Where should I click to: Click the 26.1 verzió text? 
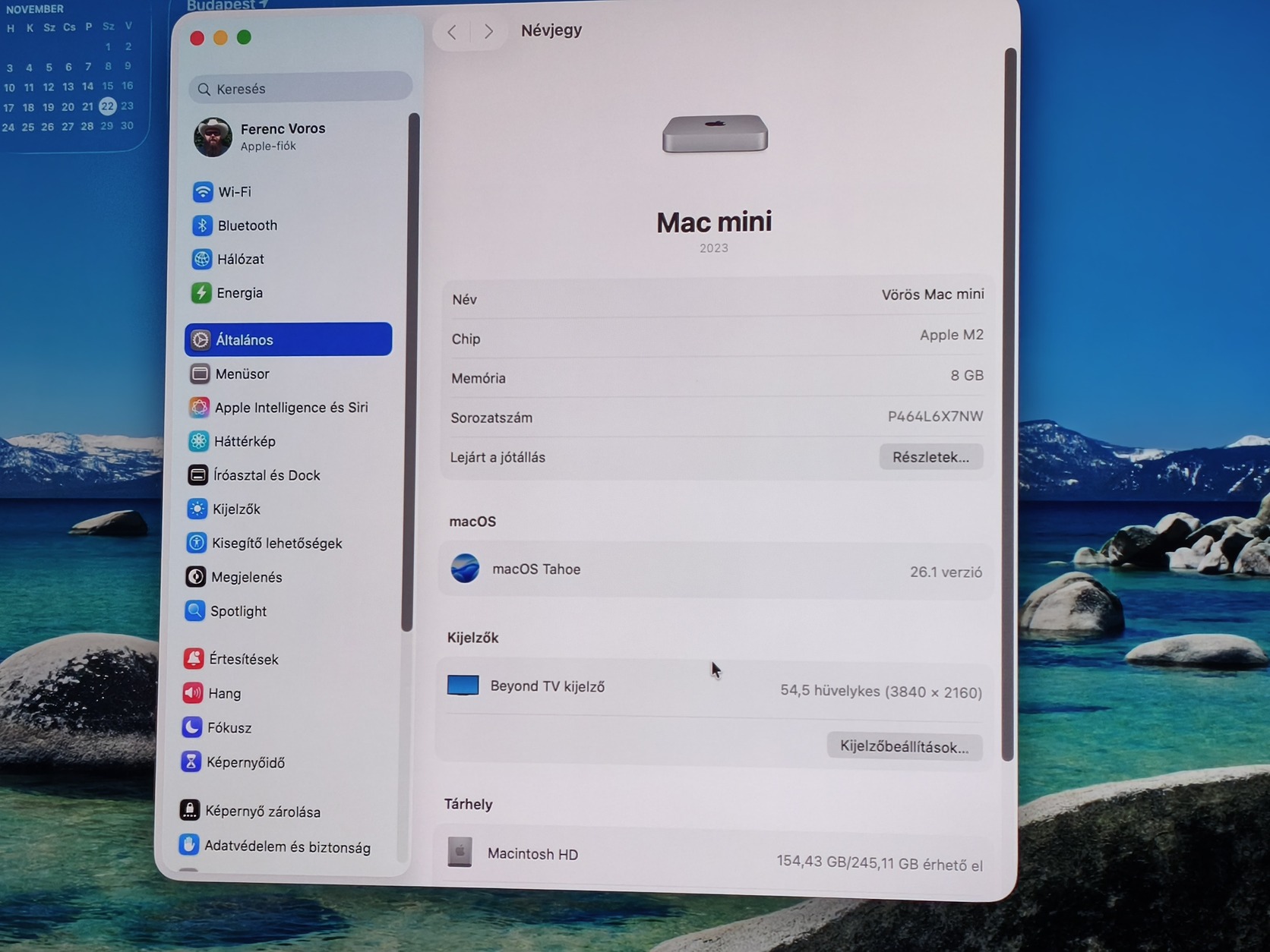coord(946,572)
